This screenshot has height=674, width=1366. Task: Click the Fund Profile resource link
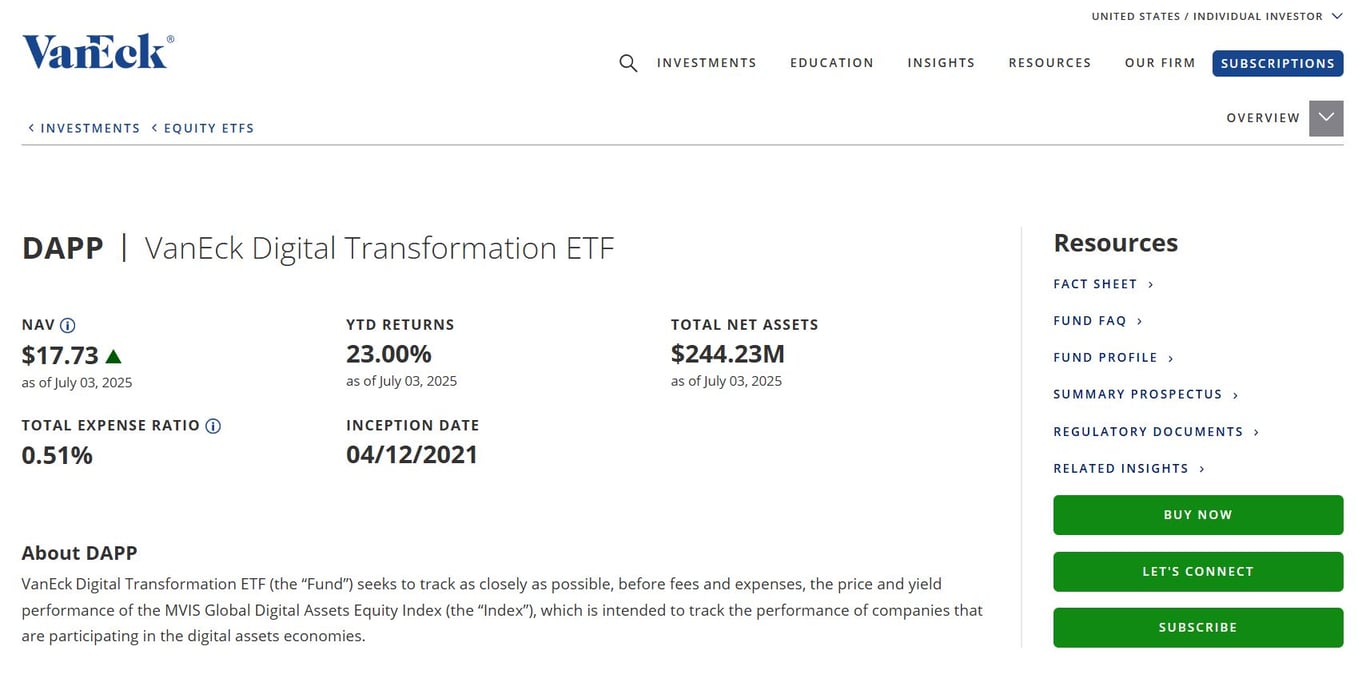pos(1105,357)
